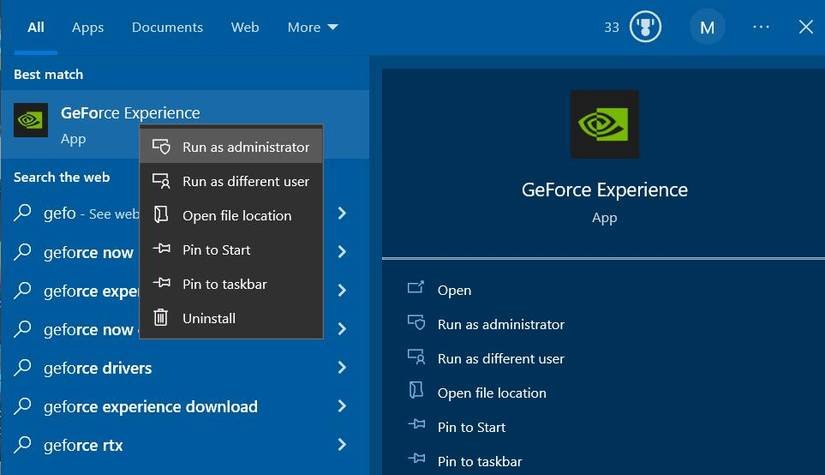Image resolution: width=825 pixels, height=475 pixels.
Task: Select Open file location from context menu
Action: [x=236, y=216]
